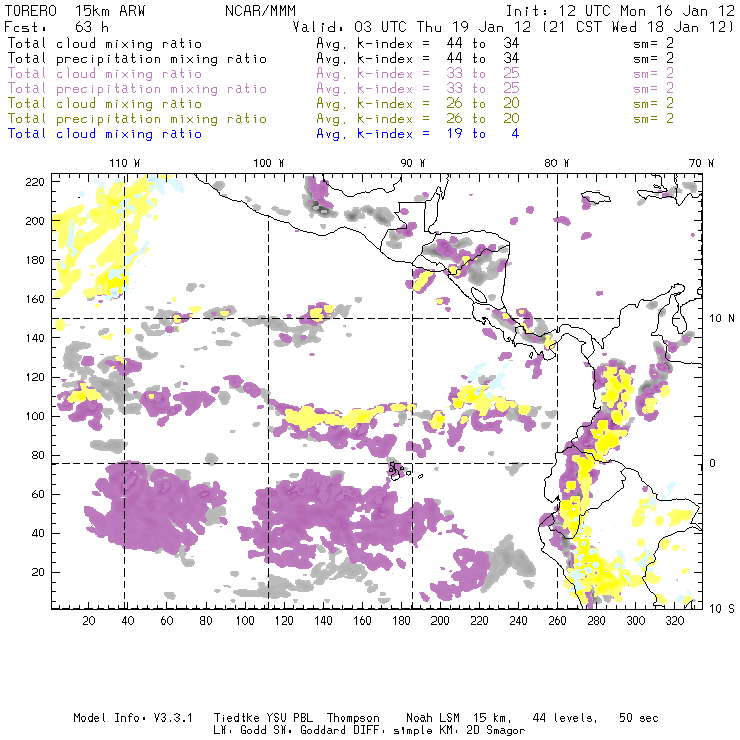
Task: Click blue 'Total cloud mixing ratio' legend row
Action: [263, 134]
